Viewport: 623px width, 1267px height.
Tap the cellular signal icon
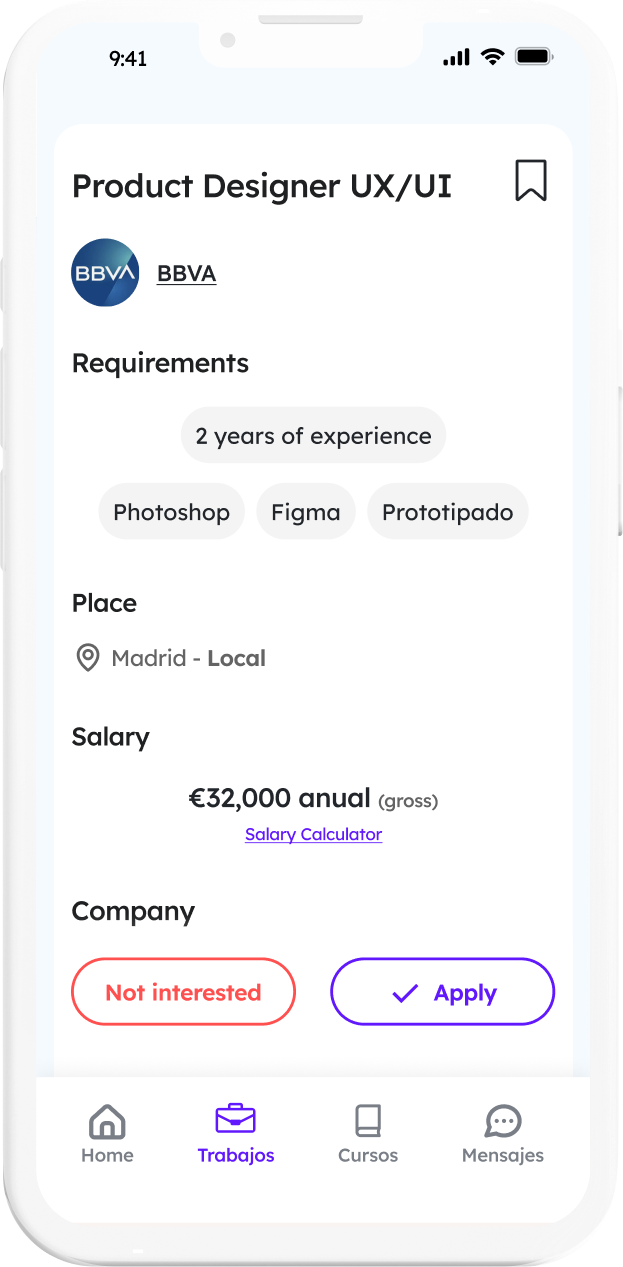click(x=456, y=57)
